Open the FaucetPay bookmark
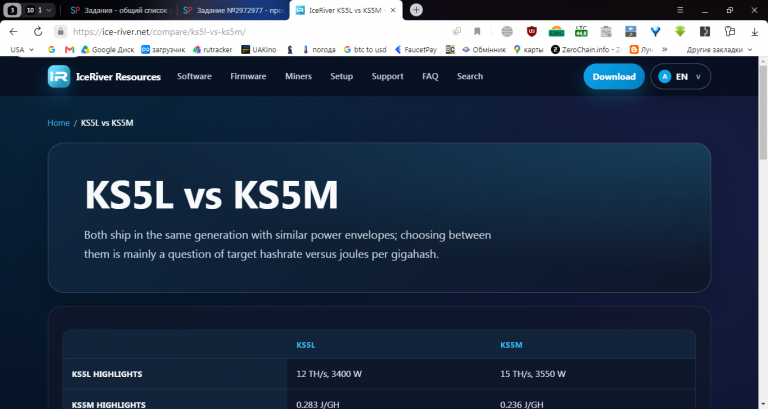 point(416,49)
